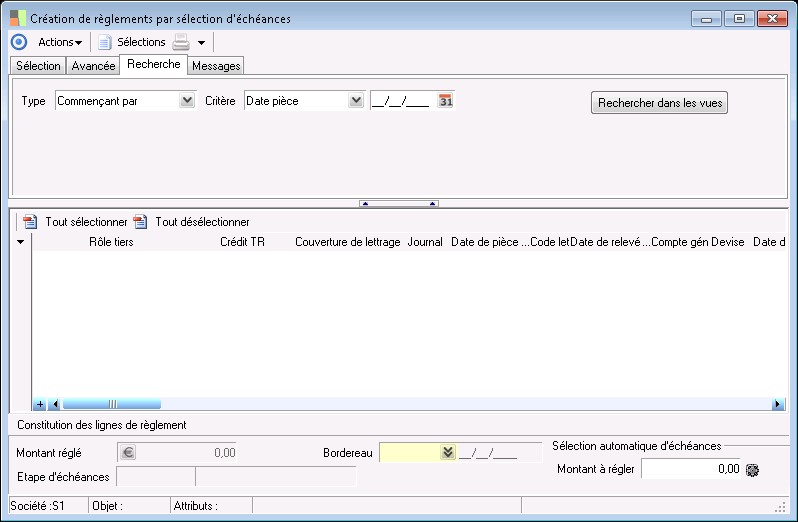Click the horizontal scrollbar left arrow
Screen dimensions: 798x522
point(55,404)
